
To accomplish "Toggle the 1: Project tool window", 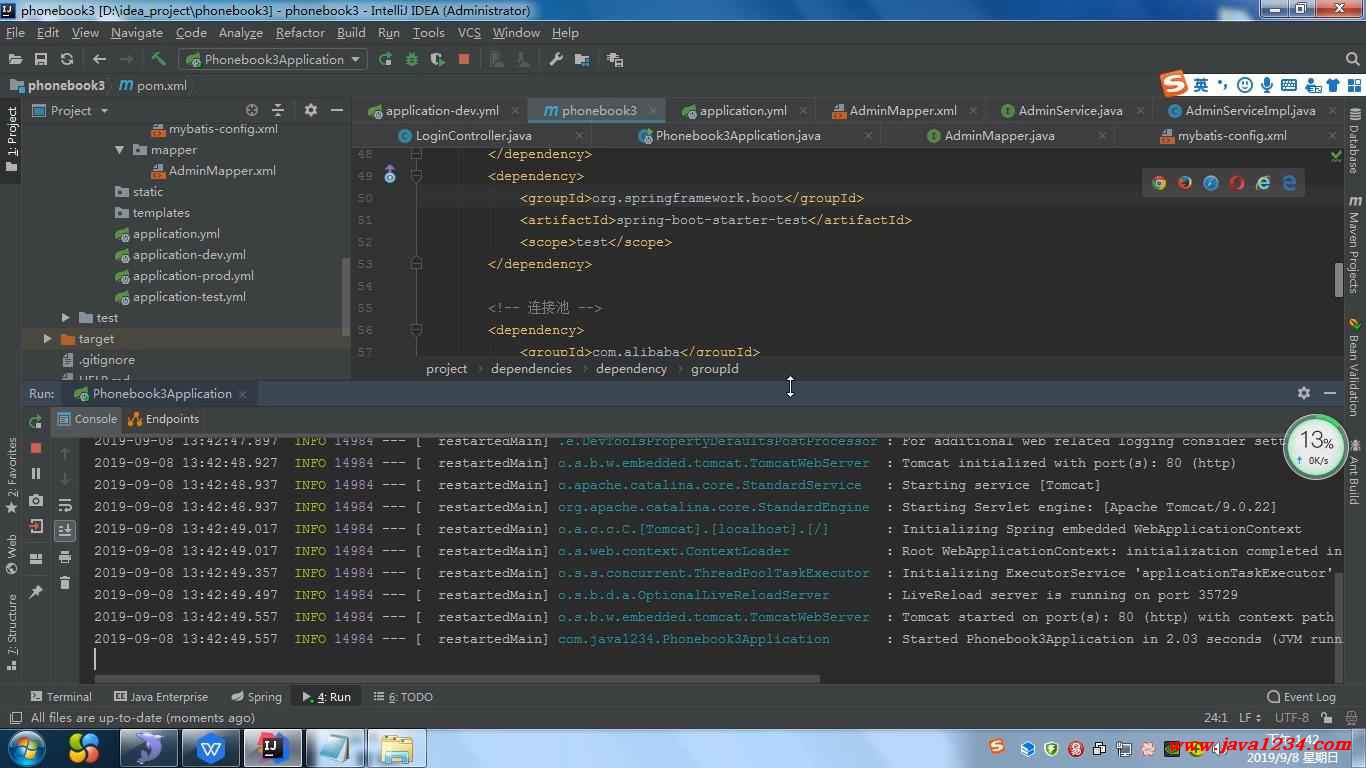I will [11, 139].
